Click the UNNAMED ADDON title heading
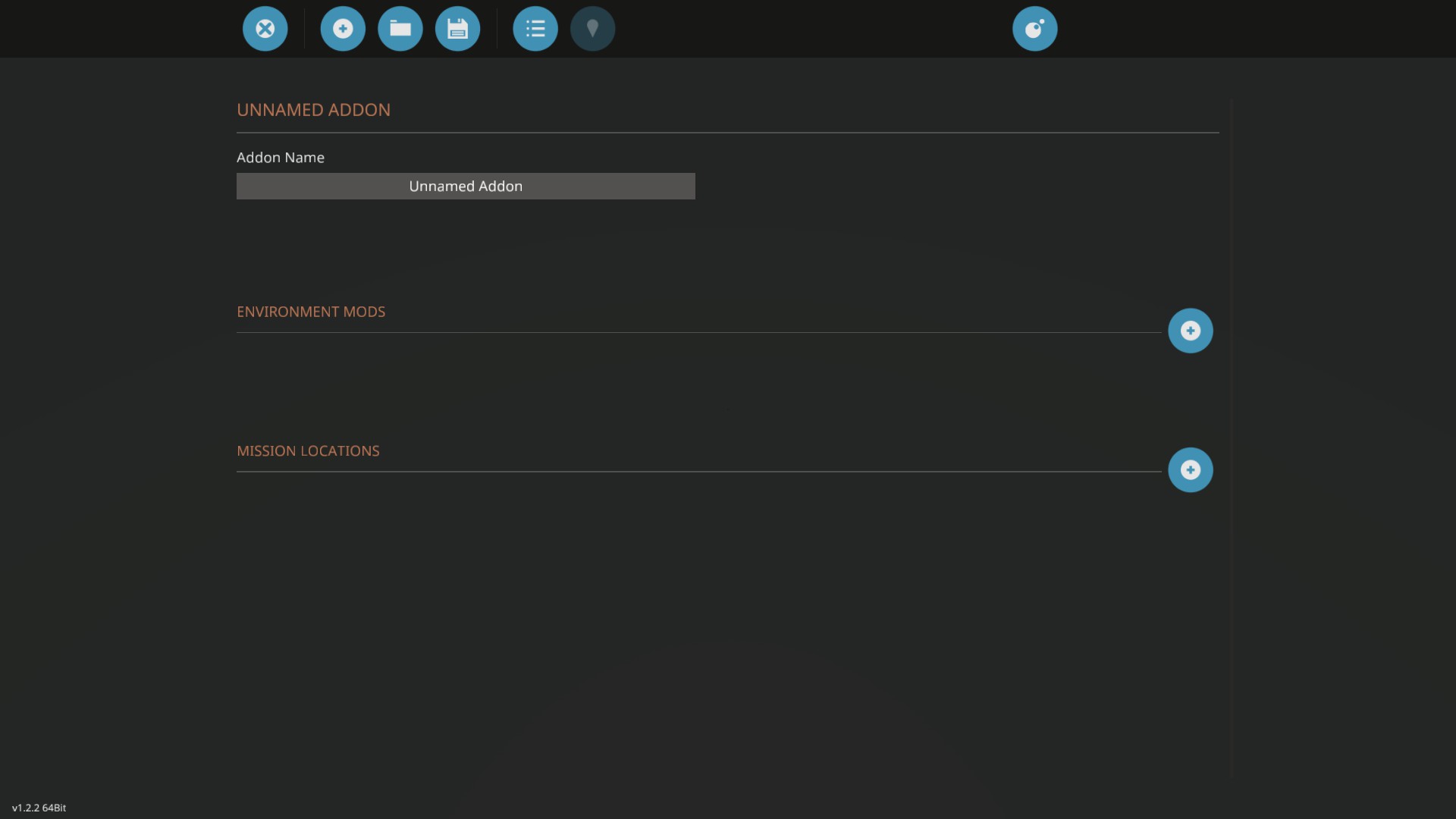1456x819 pixels. [x=313, y=110]
